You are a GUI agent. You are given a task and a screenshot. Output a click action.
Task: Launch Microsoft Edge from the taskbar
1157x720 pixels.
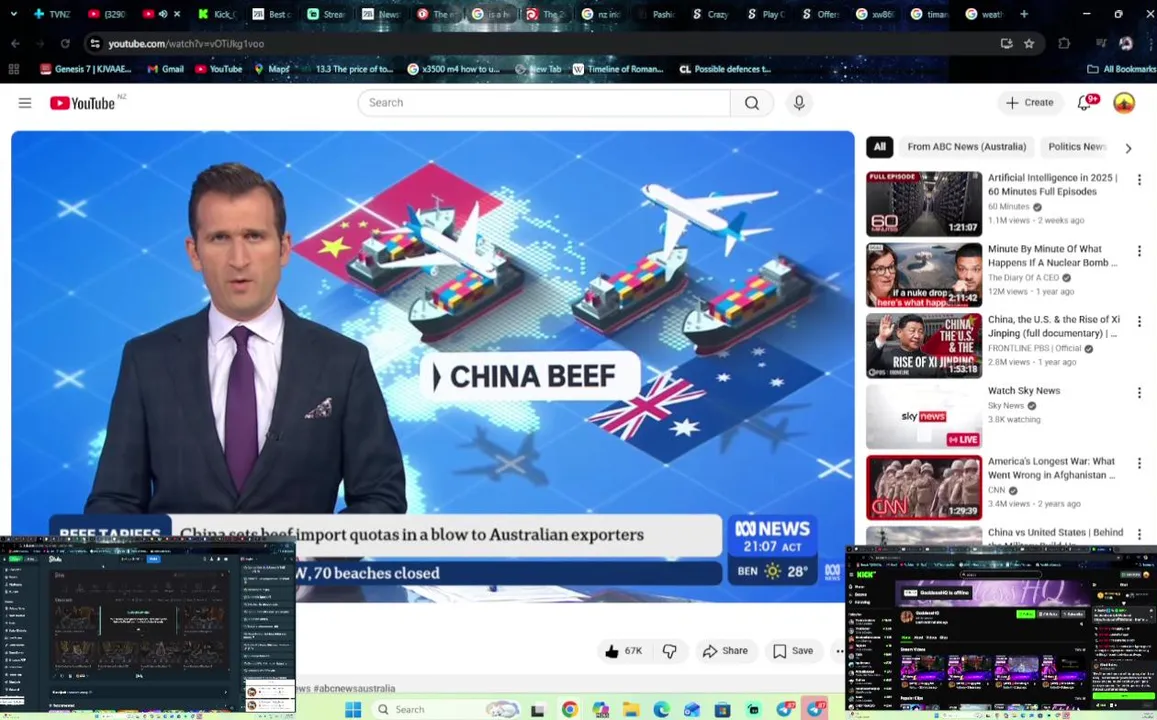pyautogui.click(x=661, y=710)
